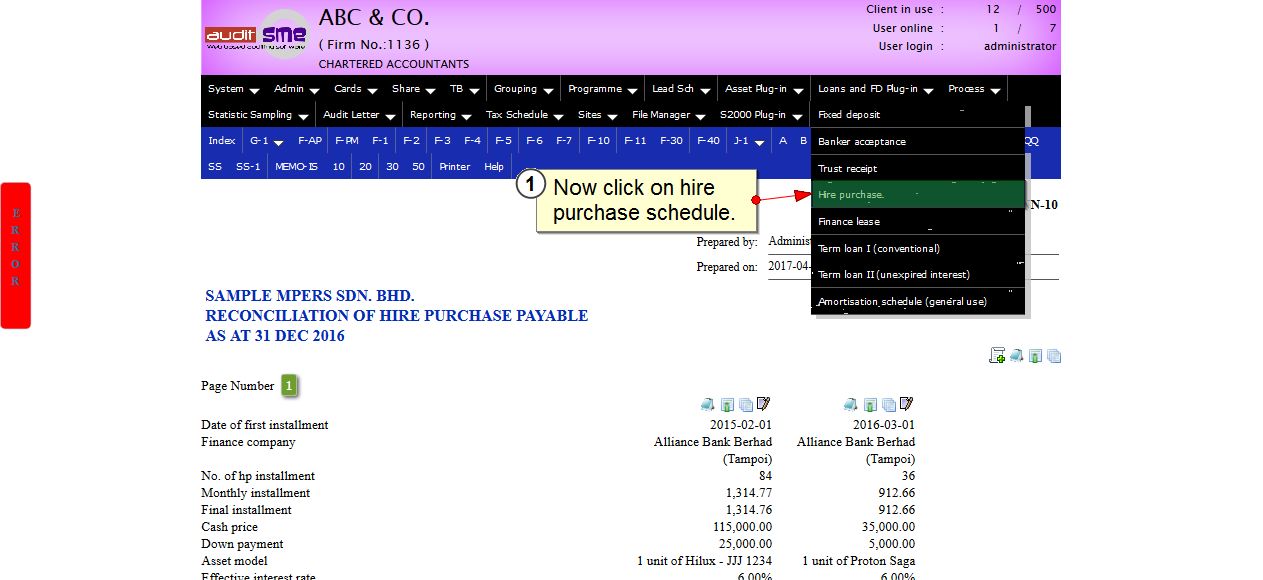
Task: Click the F-AP navigation link
Action: tap(309, 141)
